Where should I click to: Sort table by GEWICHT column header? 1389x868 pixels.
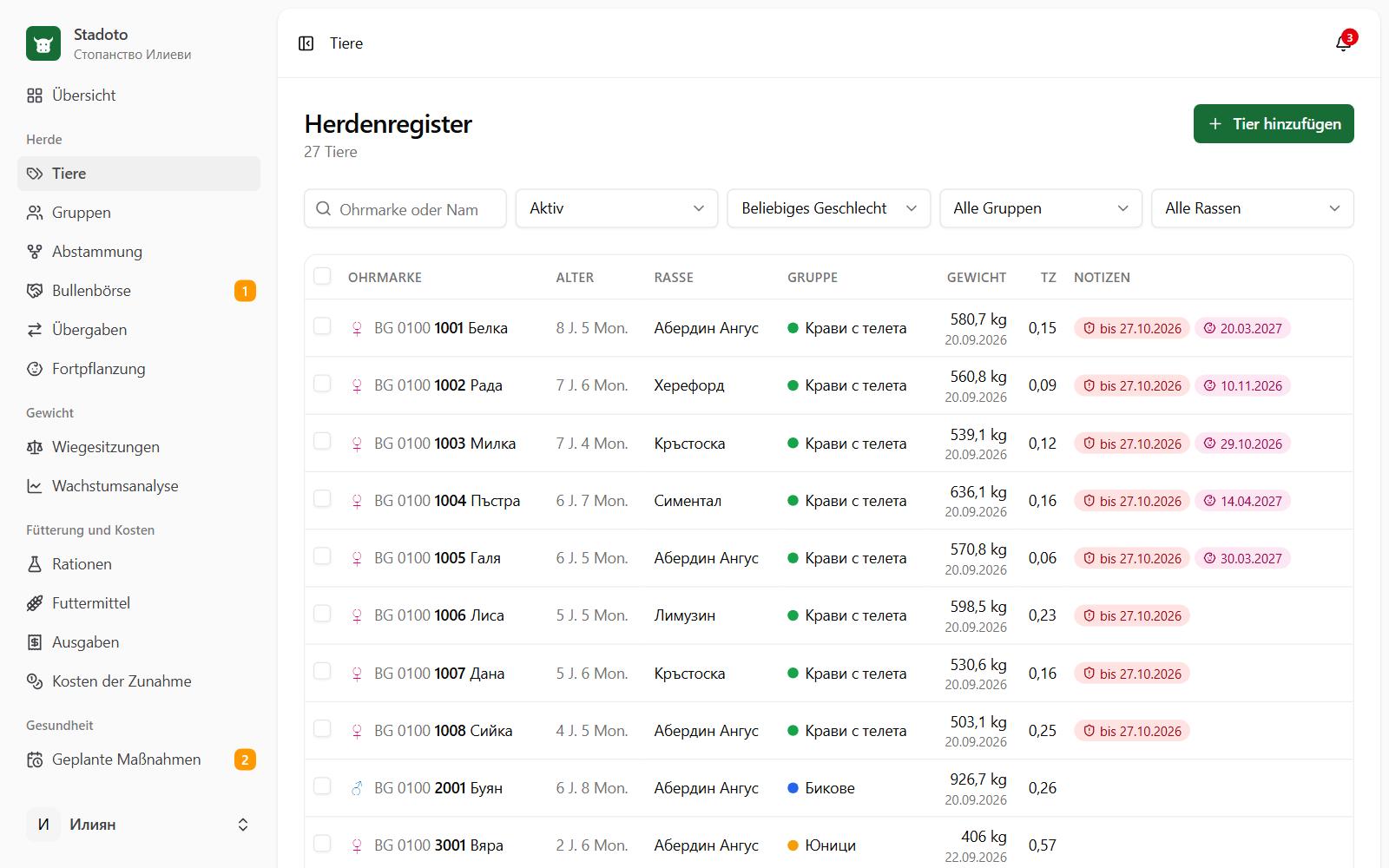coord(976,278)
